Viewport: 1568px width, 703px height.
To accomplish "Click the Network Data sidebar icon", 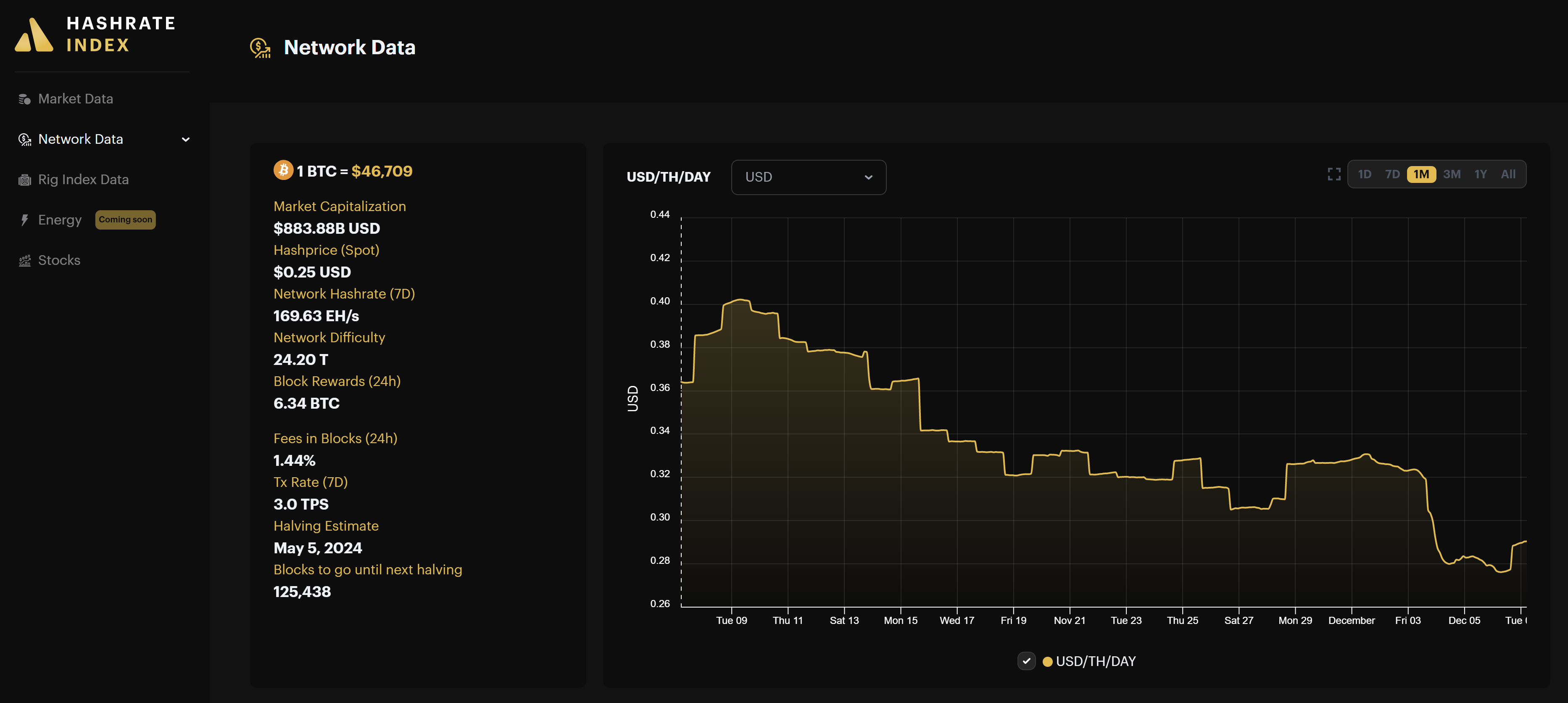I will pyautogui.click(x=24, y=139).
